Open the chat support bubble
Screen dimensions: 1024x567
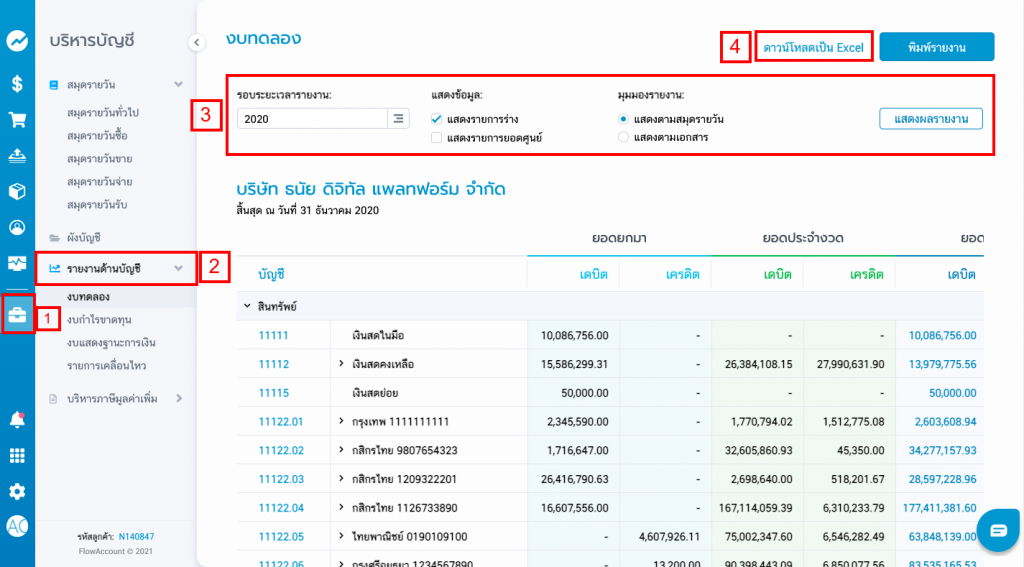tap(997, 529)
